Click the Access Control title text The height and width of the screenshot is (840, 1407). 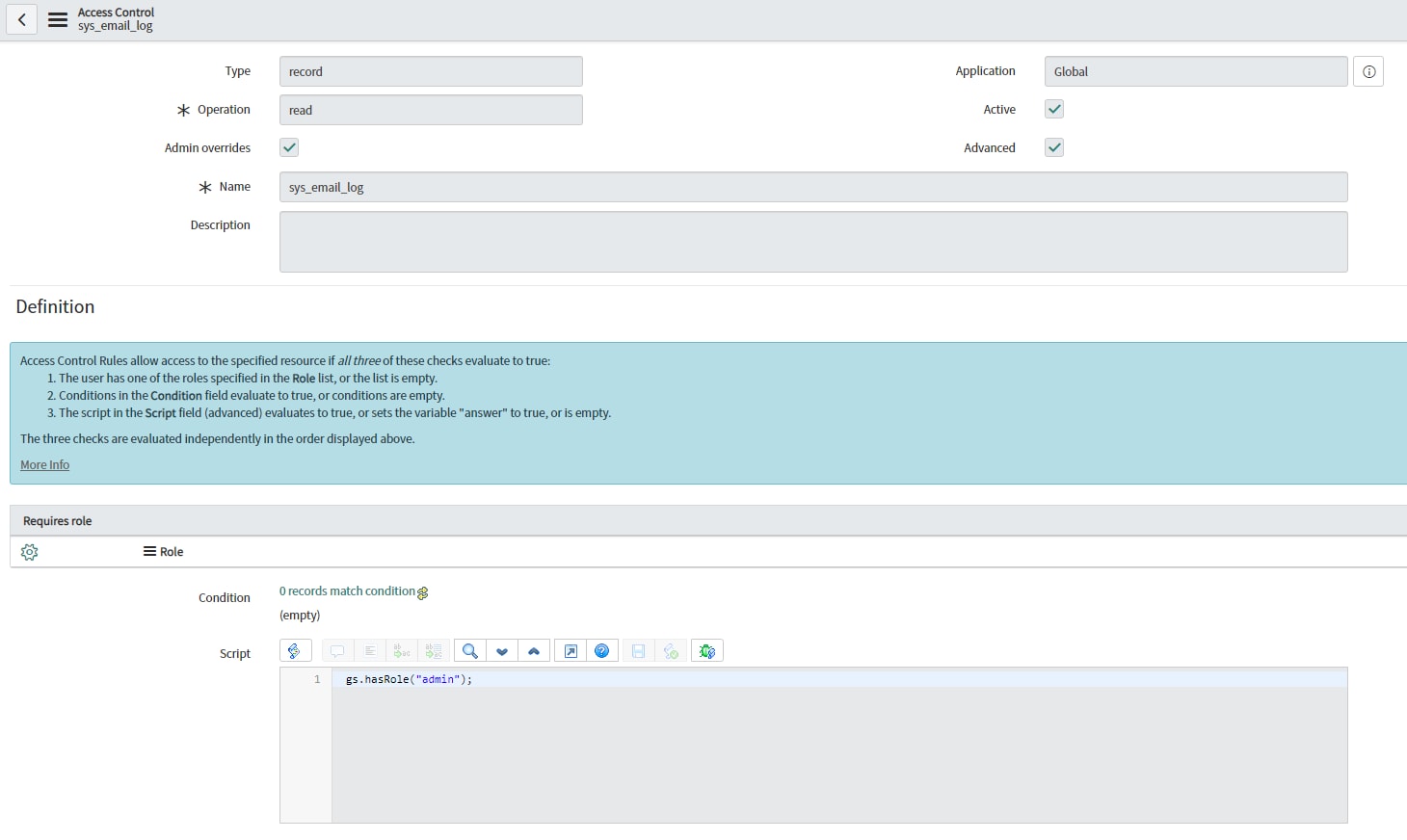click(116, 13)
